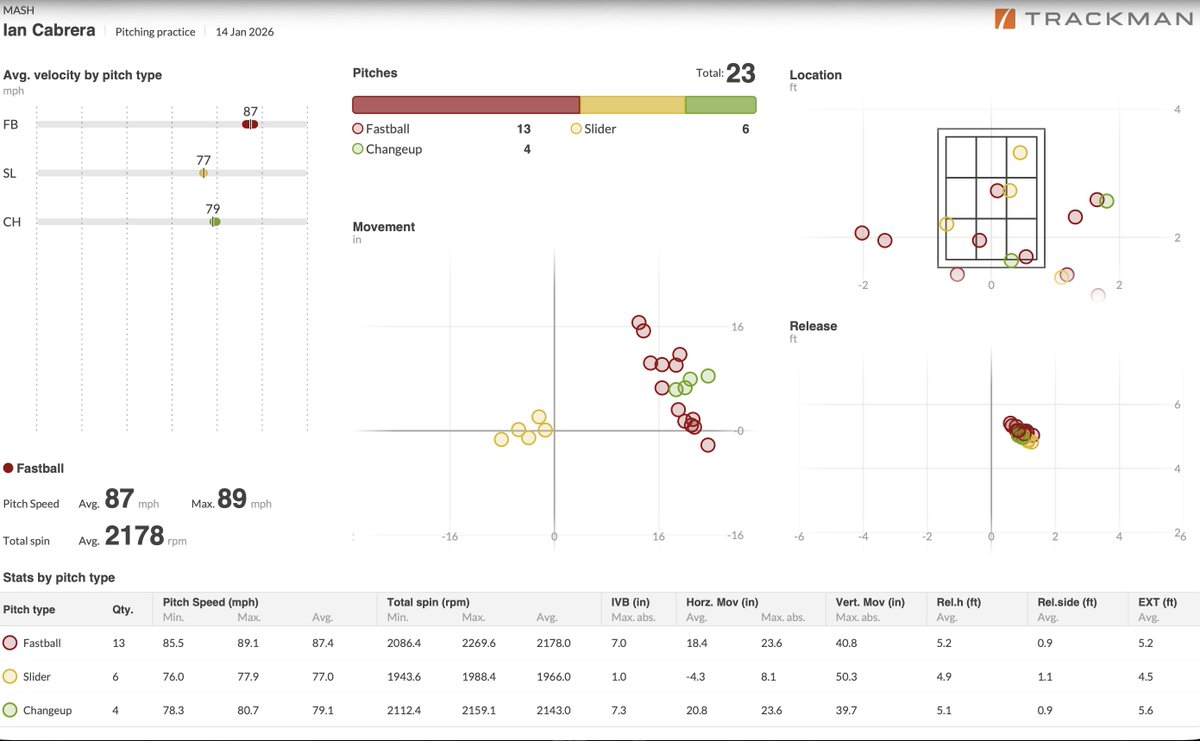1200x741 pixels.
Task: Click the Stats by pitch type heading
Action: [59, 577]
